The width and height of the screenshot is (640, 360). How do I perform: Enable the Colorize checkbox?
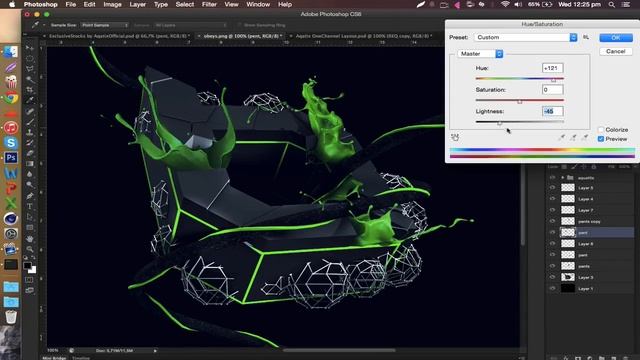tap(601, 129)
